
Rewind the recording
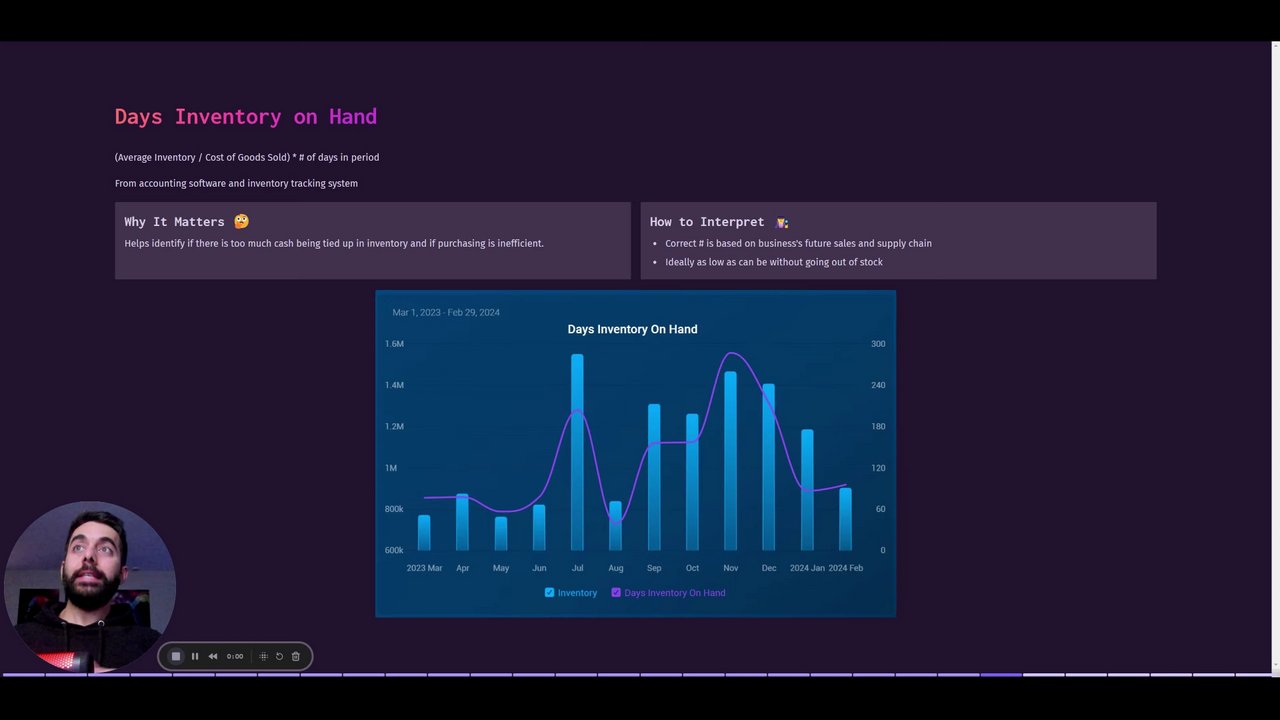point(213,656)
